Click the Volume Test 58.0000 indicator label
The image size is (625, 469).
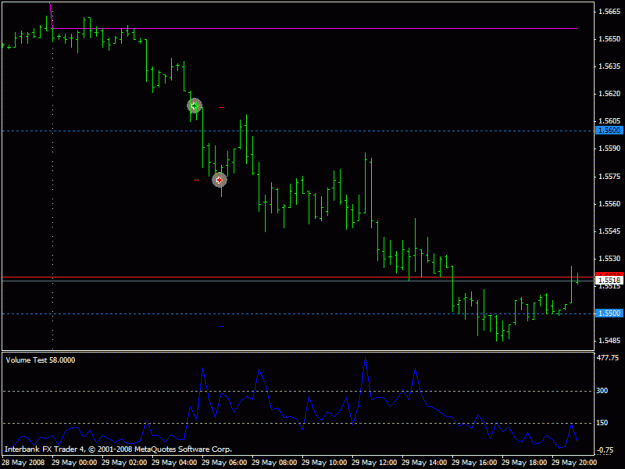[x=40, y=360]
